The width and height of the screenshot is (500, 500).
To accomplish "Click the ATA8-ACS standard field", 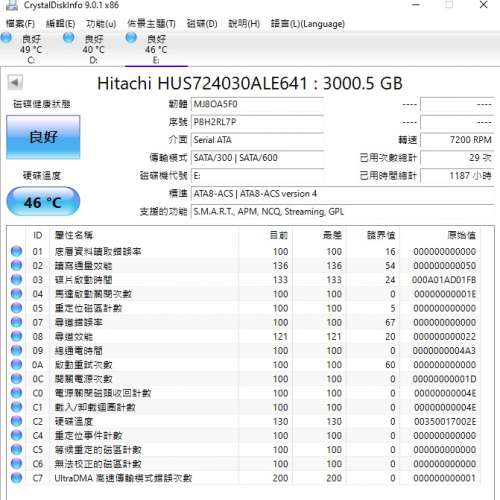I will point(343,194).
